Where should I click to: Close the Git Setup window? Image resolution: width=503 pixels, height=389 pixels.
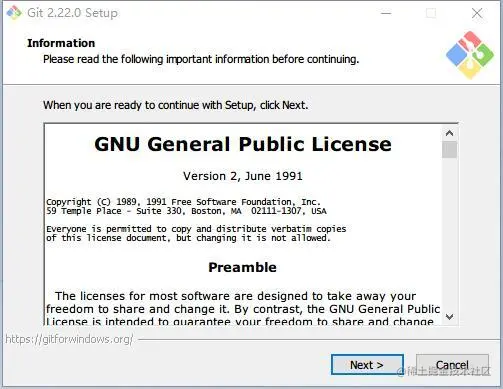click(477, 13)
